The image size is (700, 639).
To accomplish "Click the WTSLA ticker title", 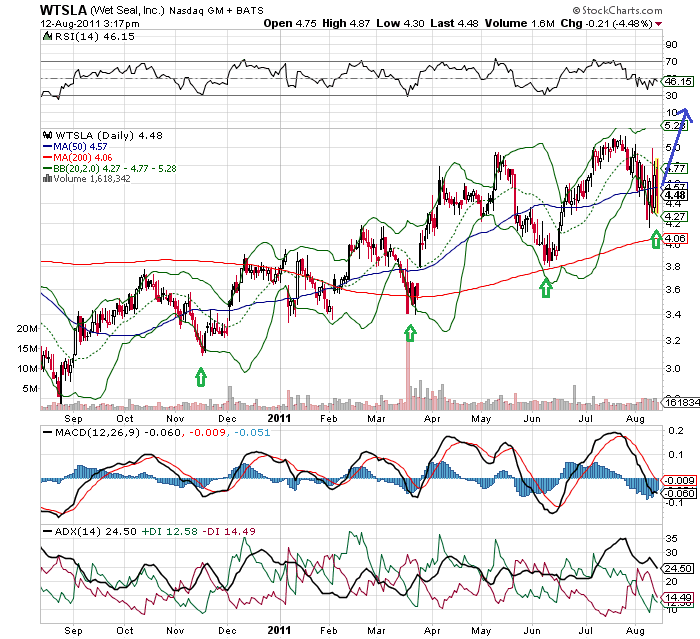I will coord(63,10).
